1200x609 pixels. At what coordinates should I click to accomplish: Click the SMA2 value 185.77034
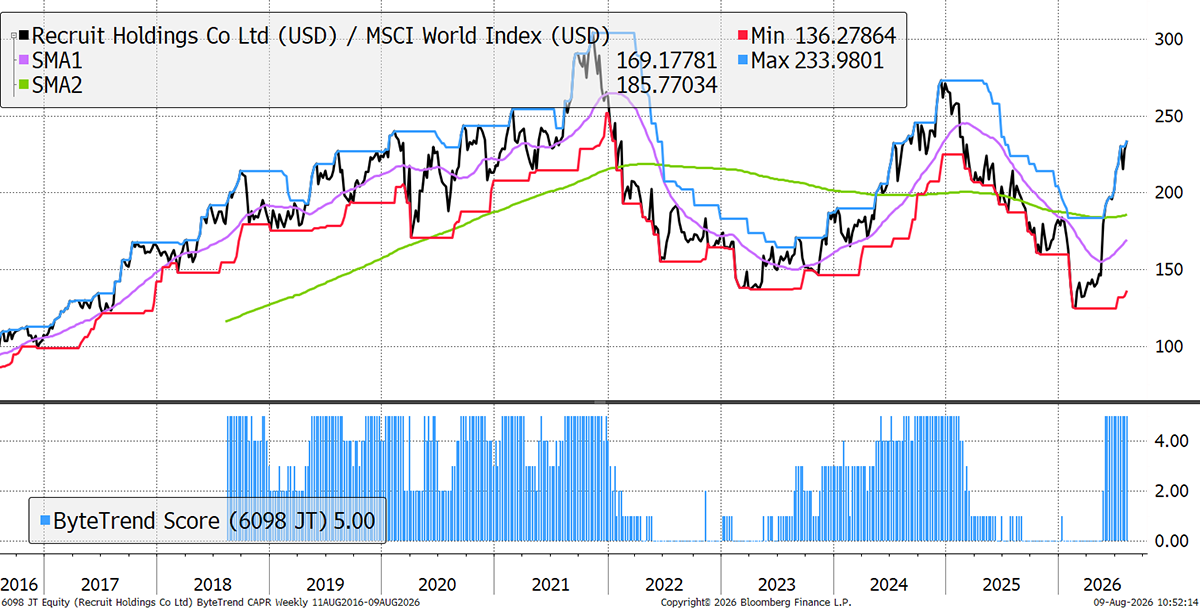[667, 87]
